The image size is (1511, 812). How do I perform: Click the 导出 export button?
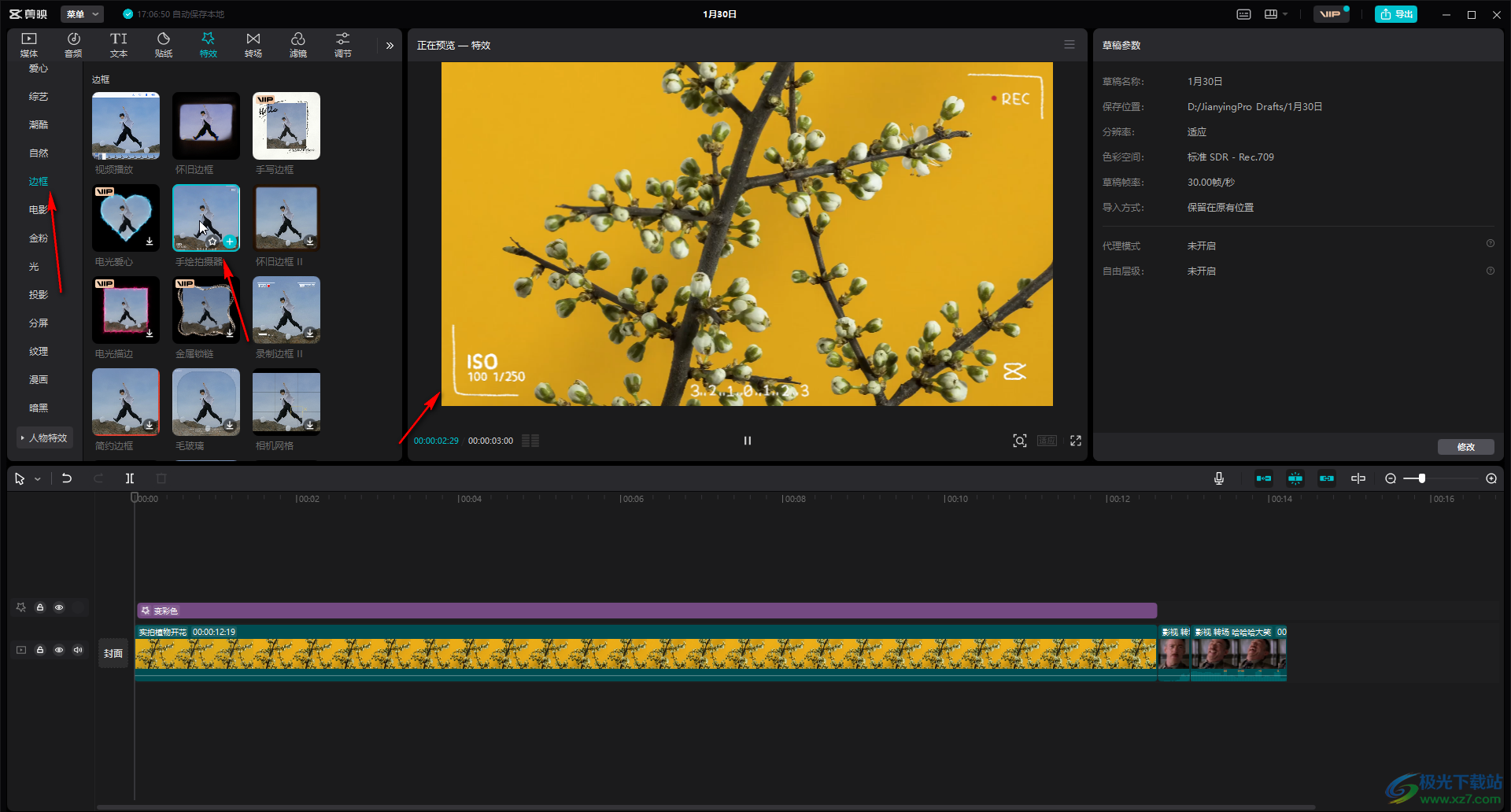[1396, 14]
